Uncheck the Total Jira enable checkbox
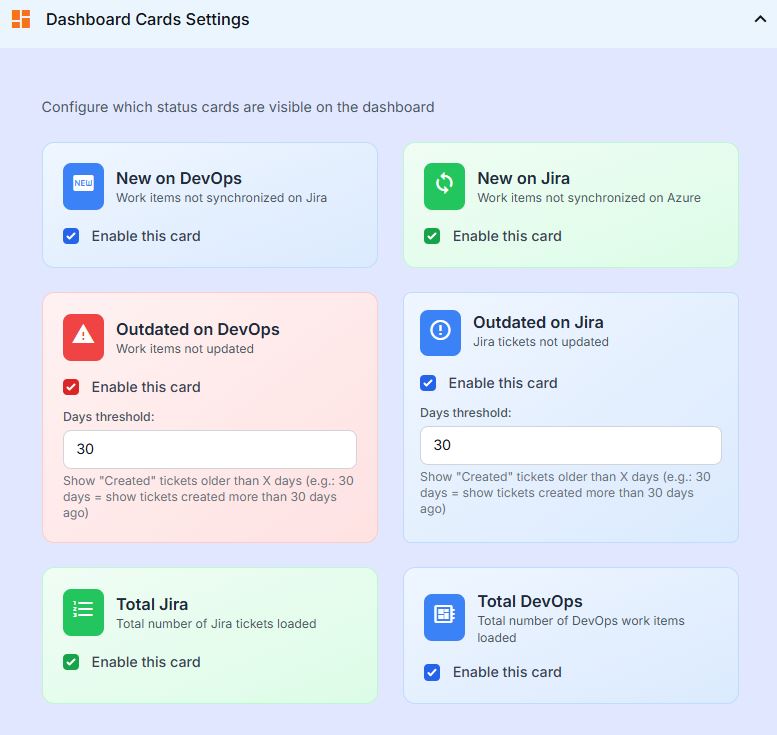This screenshot has width=777, height=735. (71, 662)
